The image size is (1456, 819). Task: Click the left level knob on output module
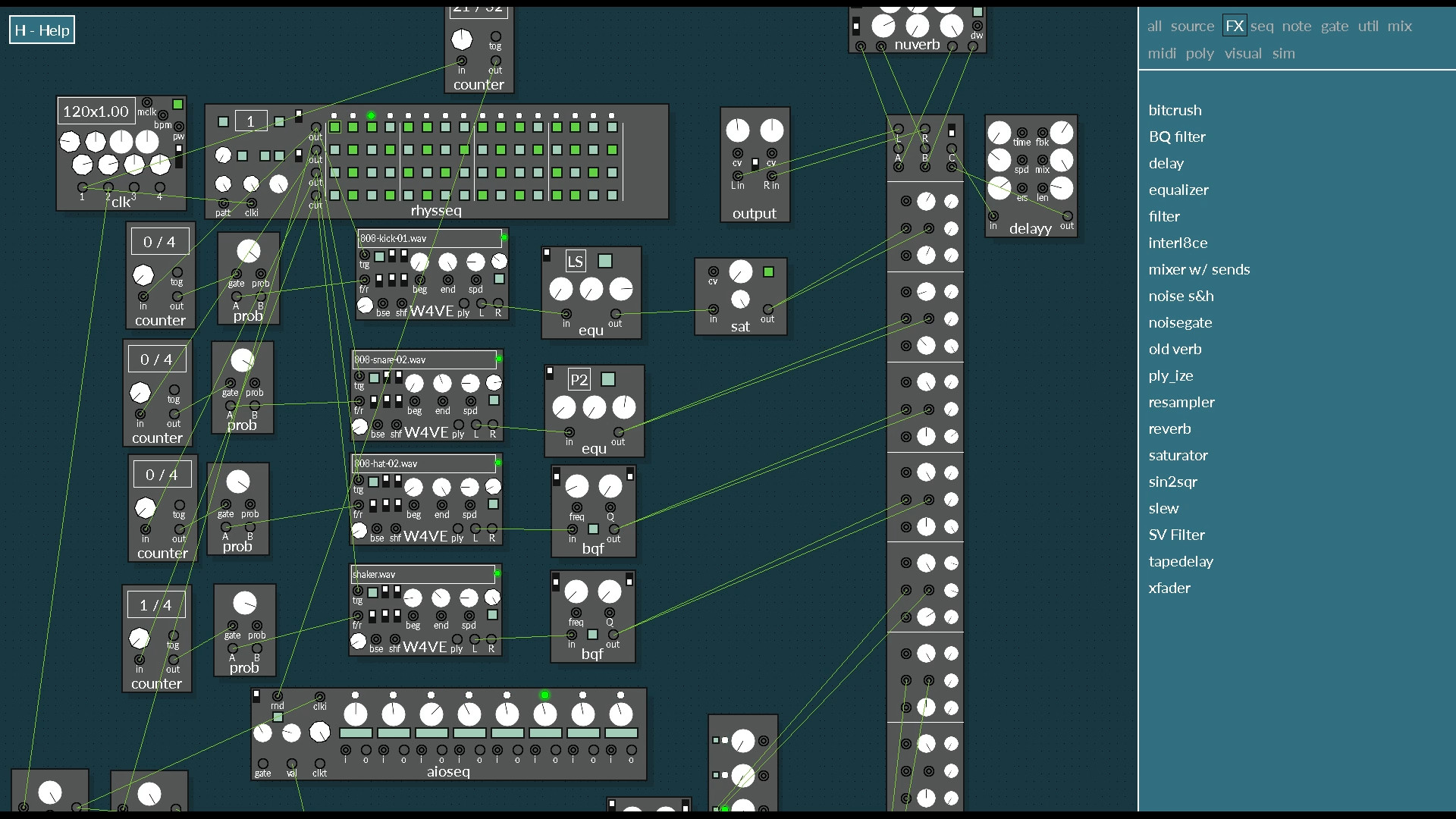click(737, 130)
